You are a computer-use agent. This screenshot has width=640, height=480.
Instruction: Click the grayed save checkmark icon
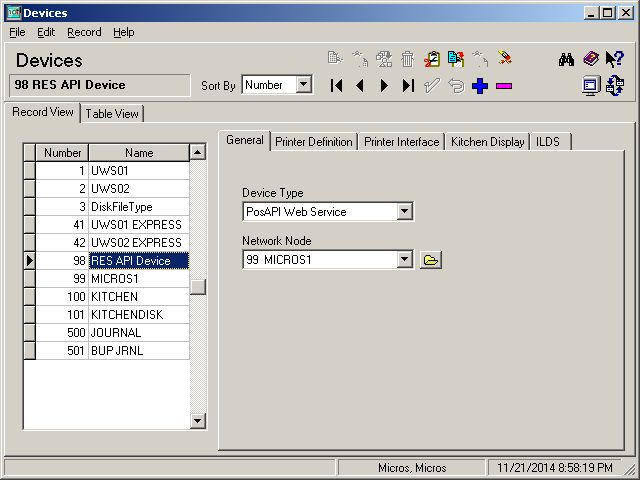[432, 86]
